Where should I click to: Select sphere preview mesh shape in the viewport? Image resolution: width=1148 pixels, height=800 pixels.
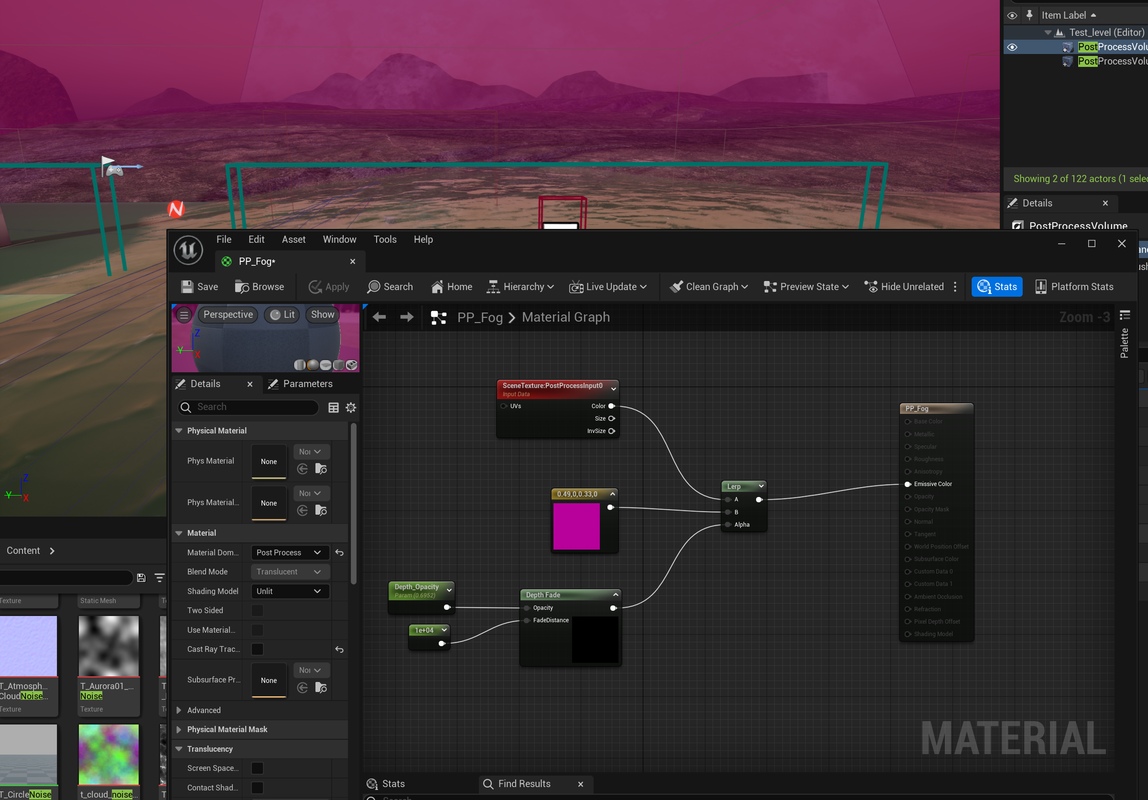click(313, 365)
